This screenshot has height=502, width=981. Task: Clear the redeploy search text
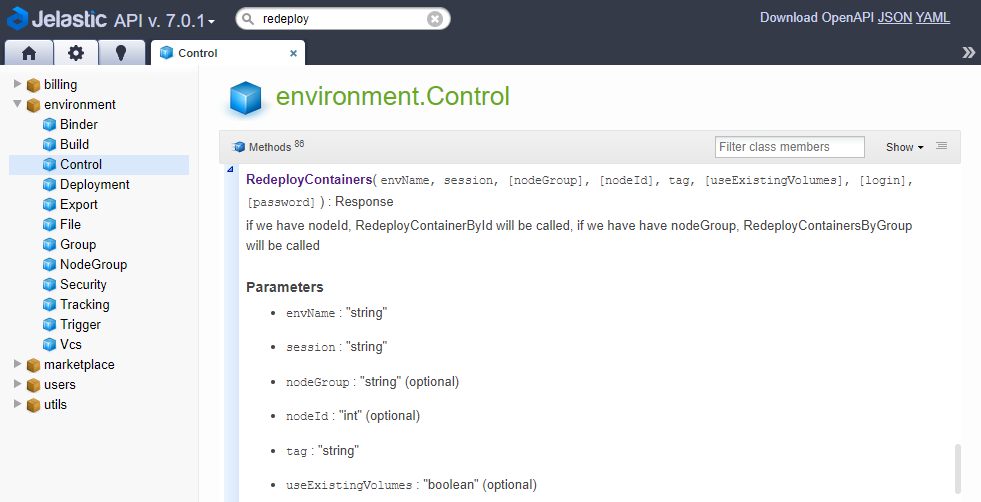(435, 19)
